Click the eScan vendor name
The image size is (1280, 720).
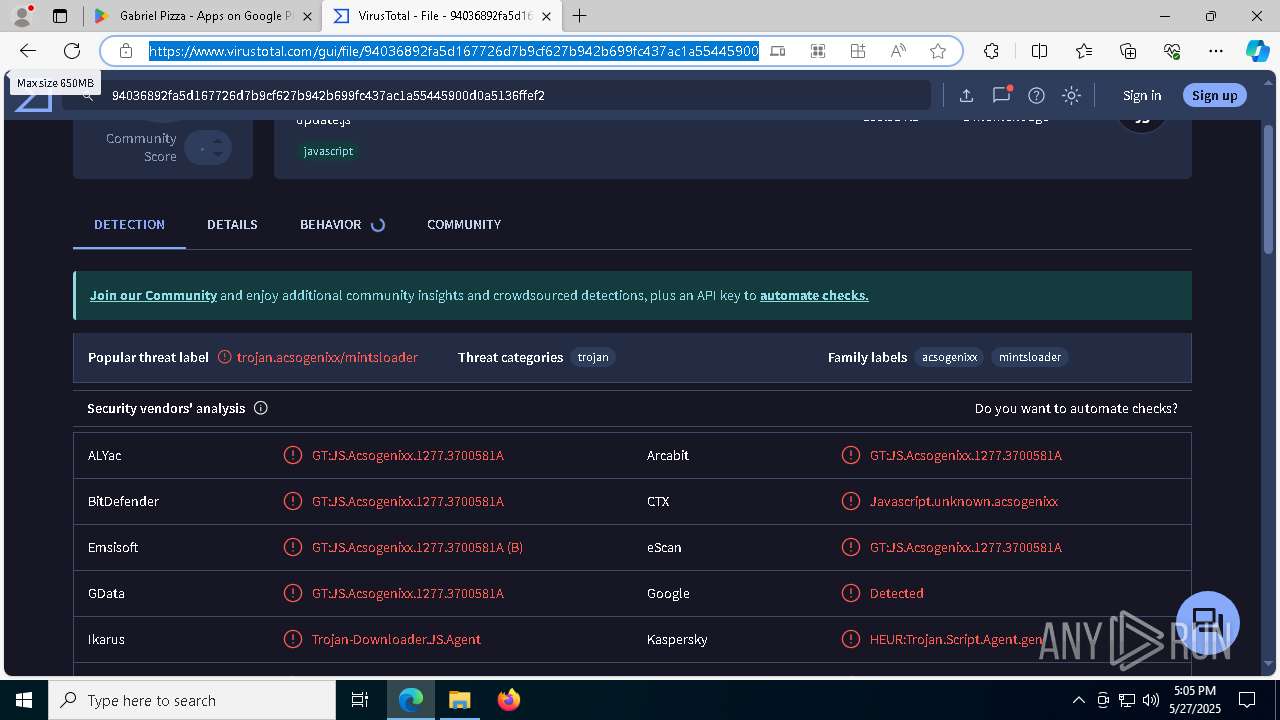[x=664, y=547]
